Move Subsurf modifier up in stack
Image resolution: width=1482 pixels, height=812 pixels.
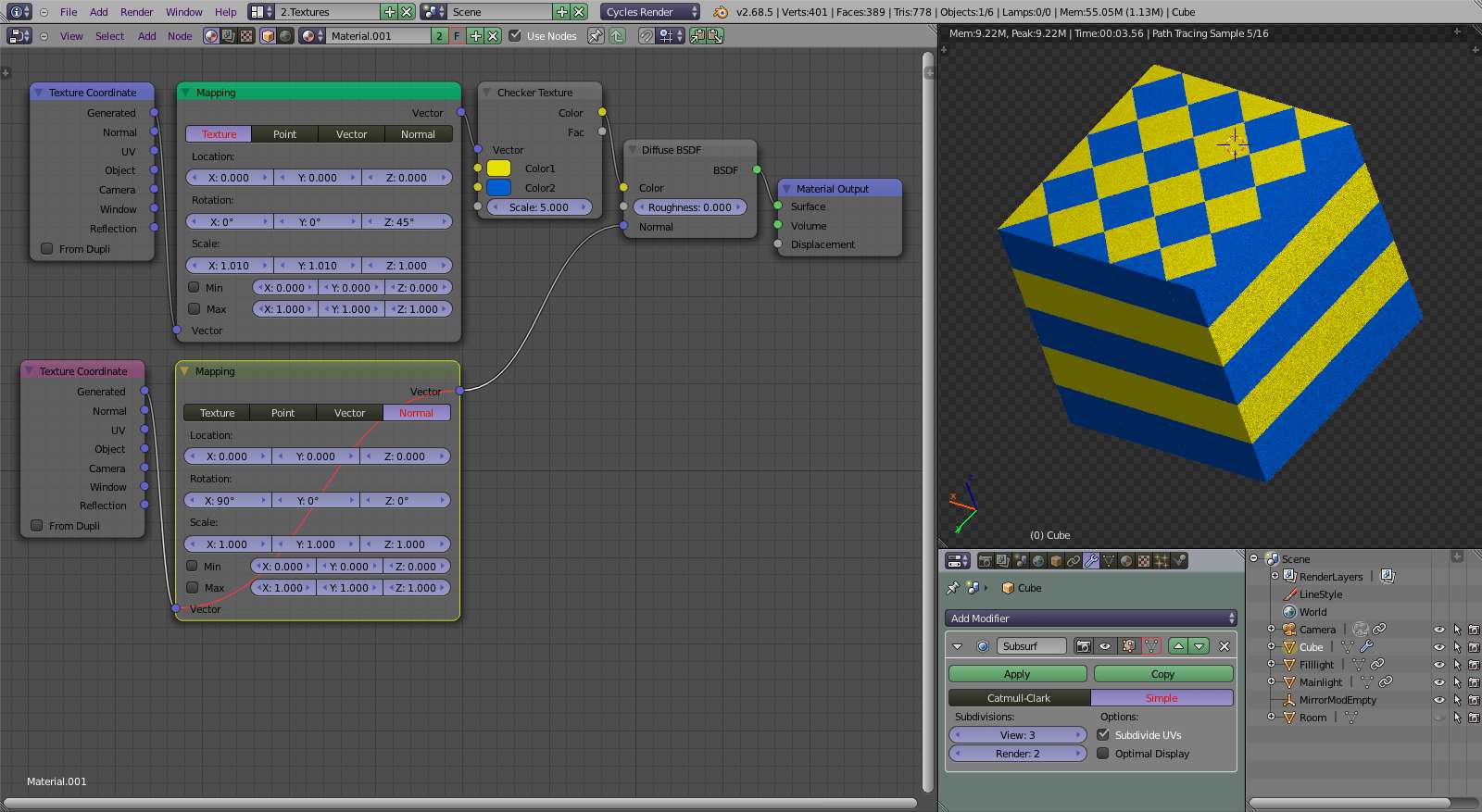[x=1178, y=646]
